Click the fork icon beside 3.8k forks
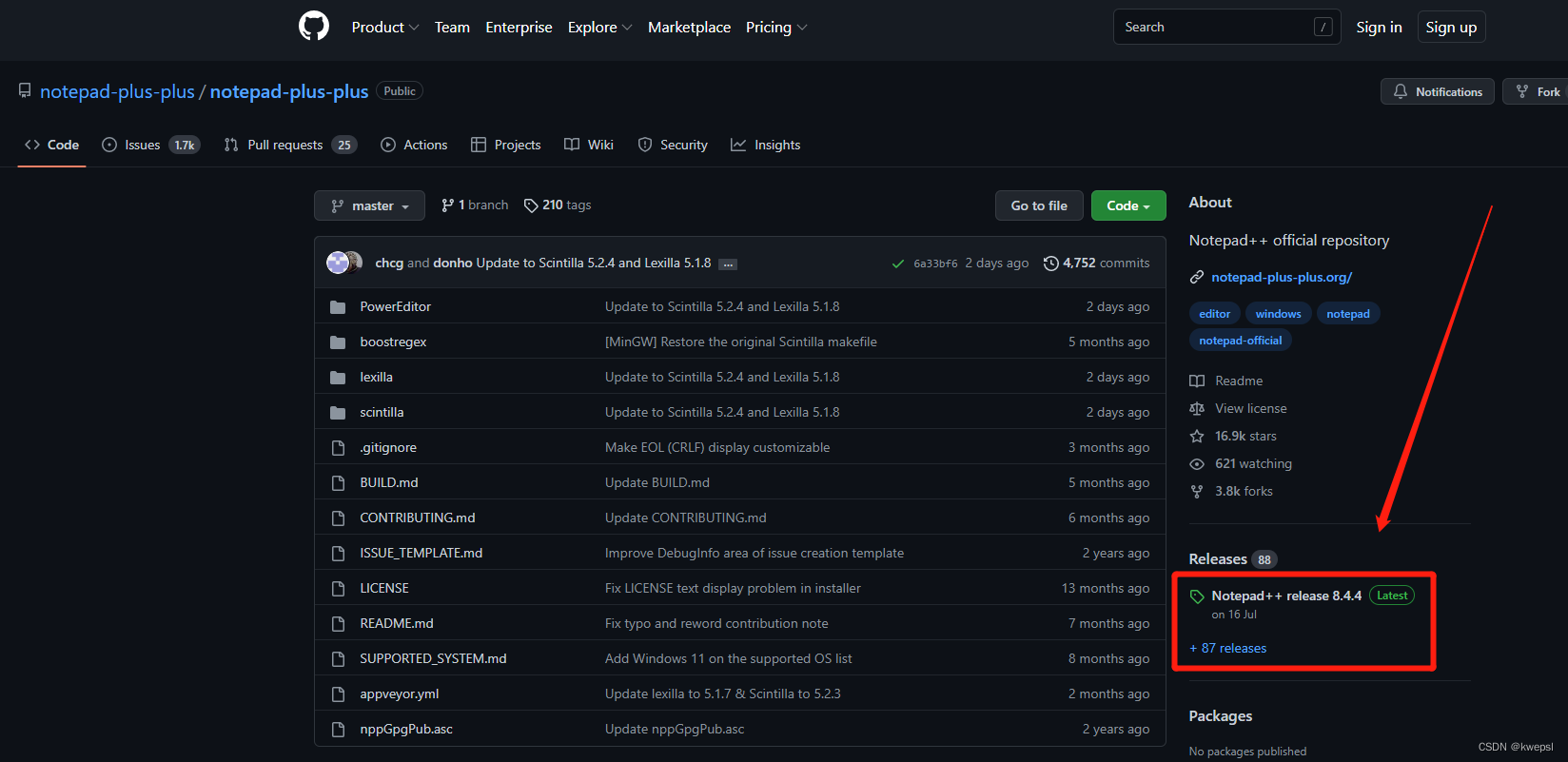This screenshot has height=762, width=1568. pyautogui.click(x=1197, y=491)
